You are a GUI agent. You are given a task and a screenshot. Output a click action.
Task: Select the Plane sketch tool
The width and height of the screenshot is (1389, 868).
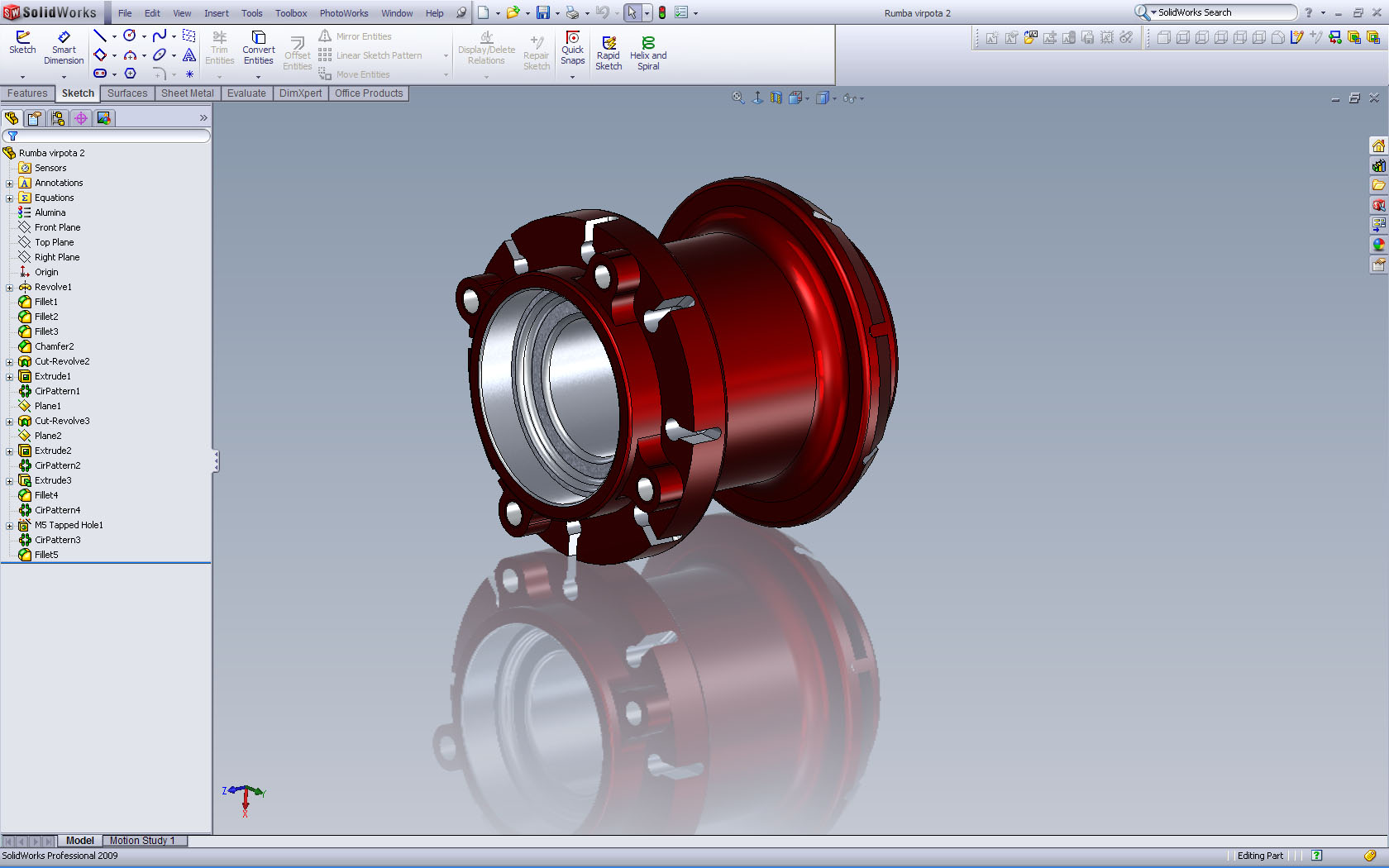189,36
